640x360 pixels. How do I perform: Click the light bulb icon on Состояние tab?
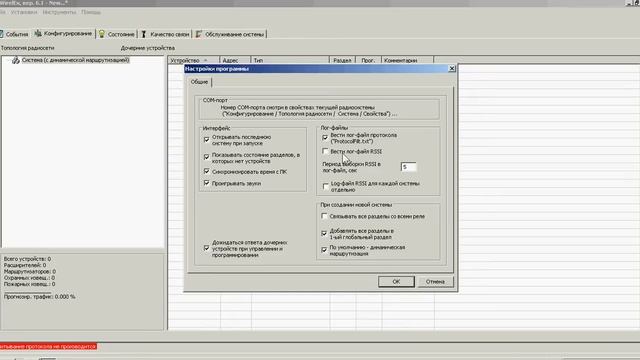(102, 34)
